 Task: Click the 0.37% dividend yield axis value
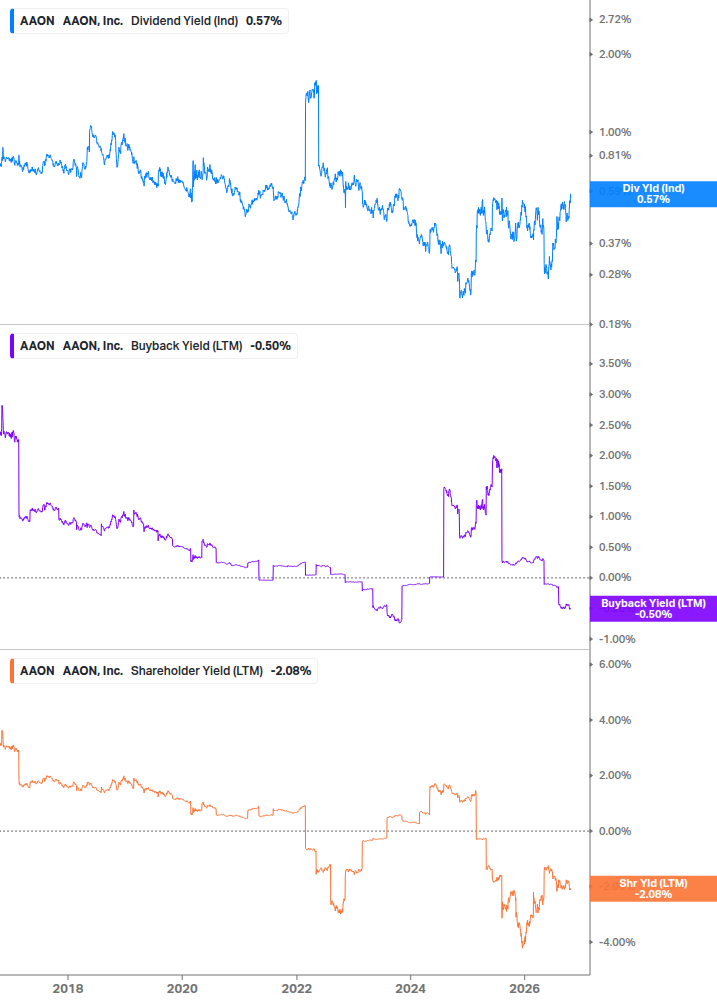click(615, 244)
